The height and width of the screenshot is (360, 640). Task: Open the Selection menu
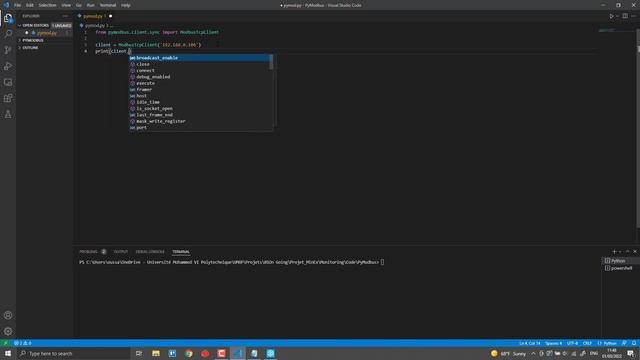pyautogui.click(x=47, y=5)
